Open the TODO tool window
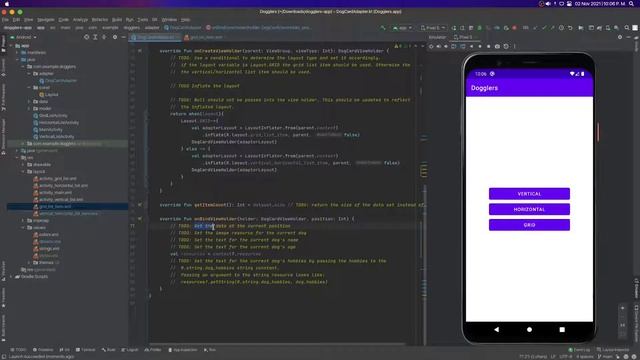The image size is (640, 360). tap(18, 350)
